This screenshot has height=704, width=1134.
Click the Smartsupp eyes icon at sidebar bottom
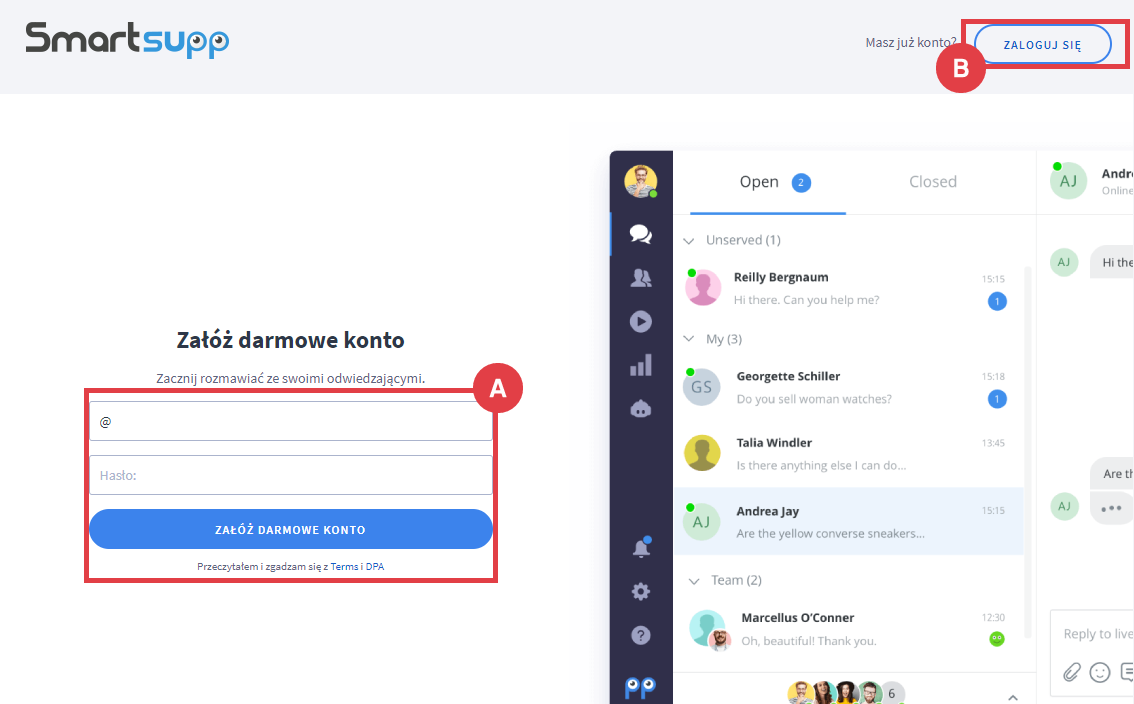pyautogui.click(x=641, y=687)
